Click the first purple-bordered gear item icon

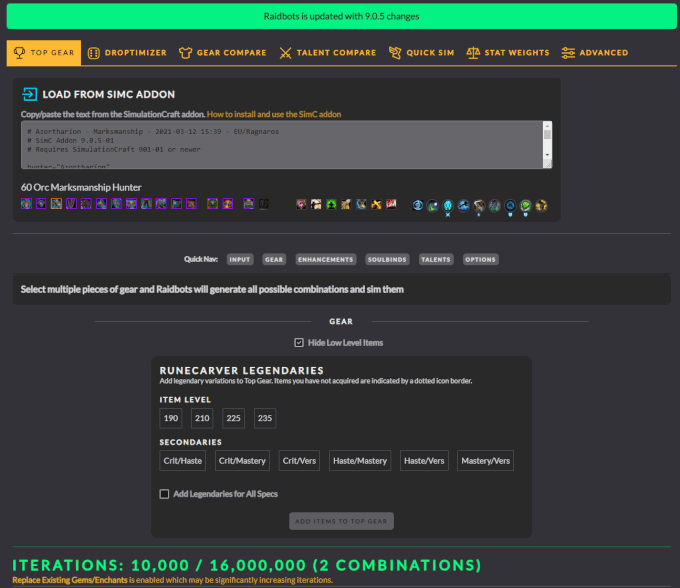tap(26, 204)
